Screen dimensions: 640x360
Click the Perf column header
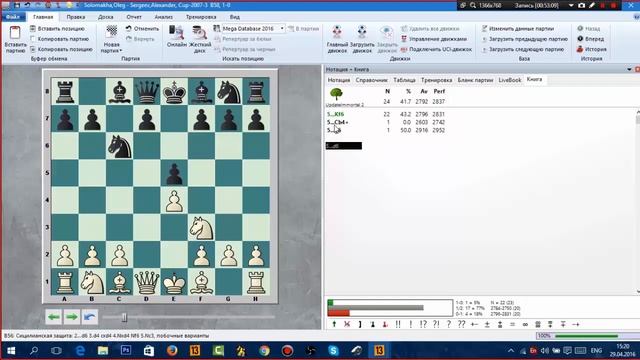point(439,91)
